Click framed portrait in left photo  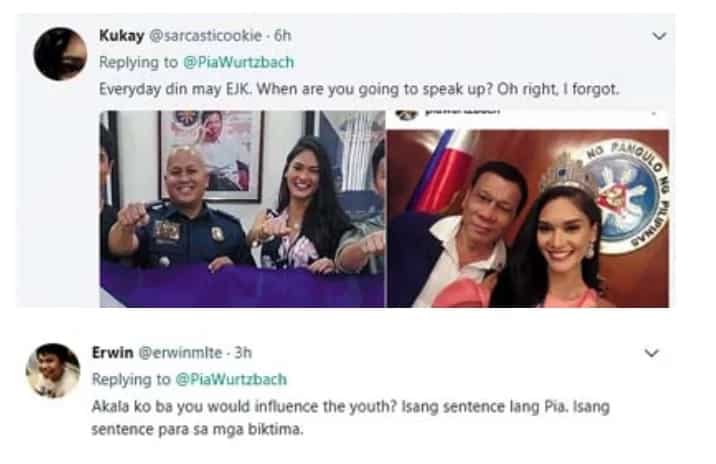click(x=211, y=156)
